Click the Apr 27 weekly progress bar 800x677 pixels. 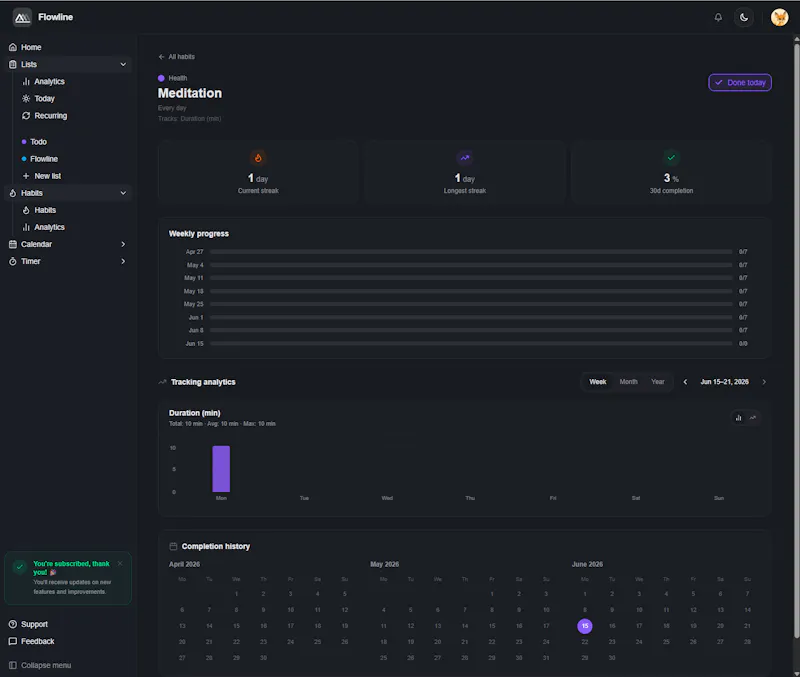coord(471,252)
